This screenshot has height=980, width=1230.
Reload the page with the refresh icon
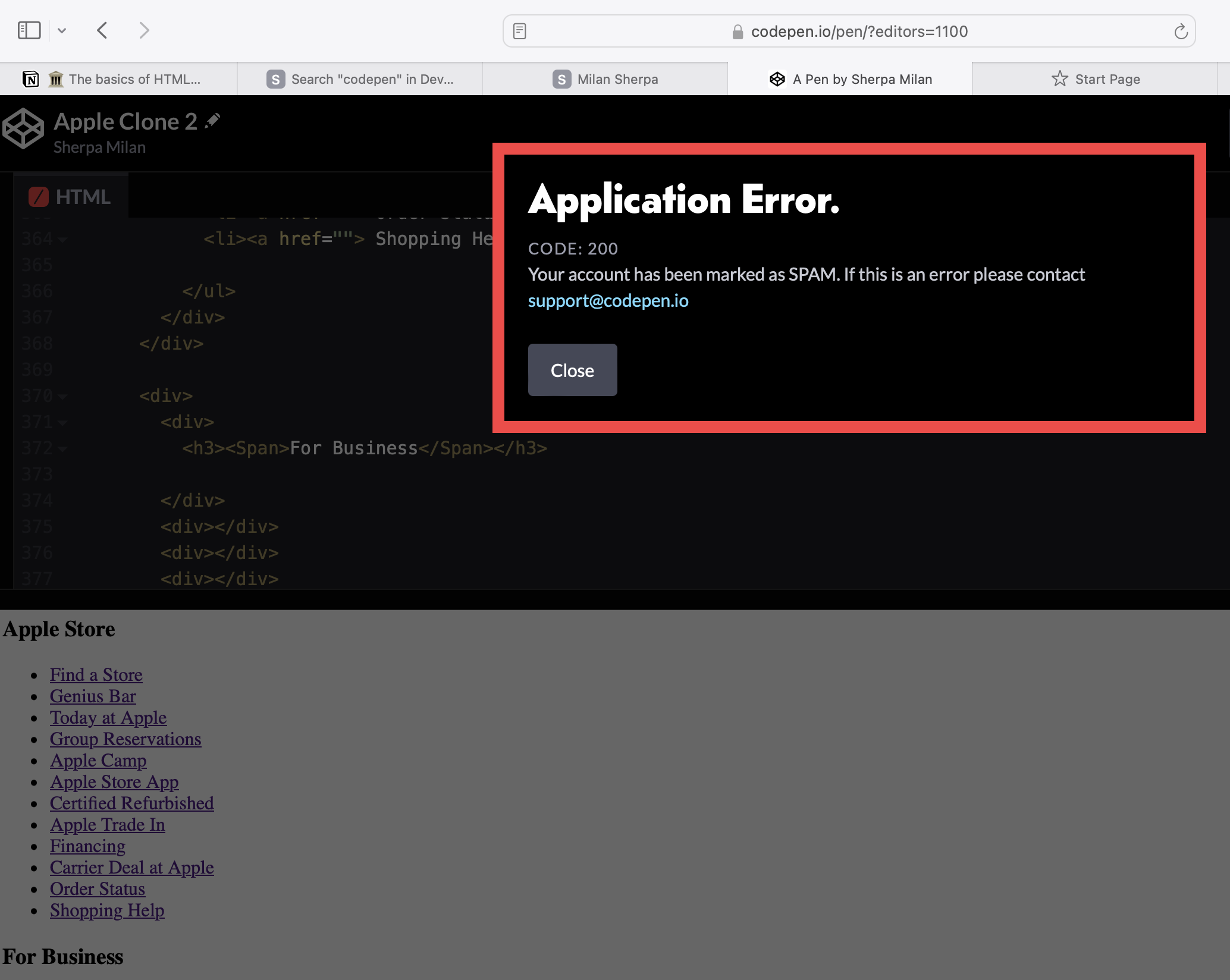coord(1181,30)
